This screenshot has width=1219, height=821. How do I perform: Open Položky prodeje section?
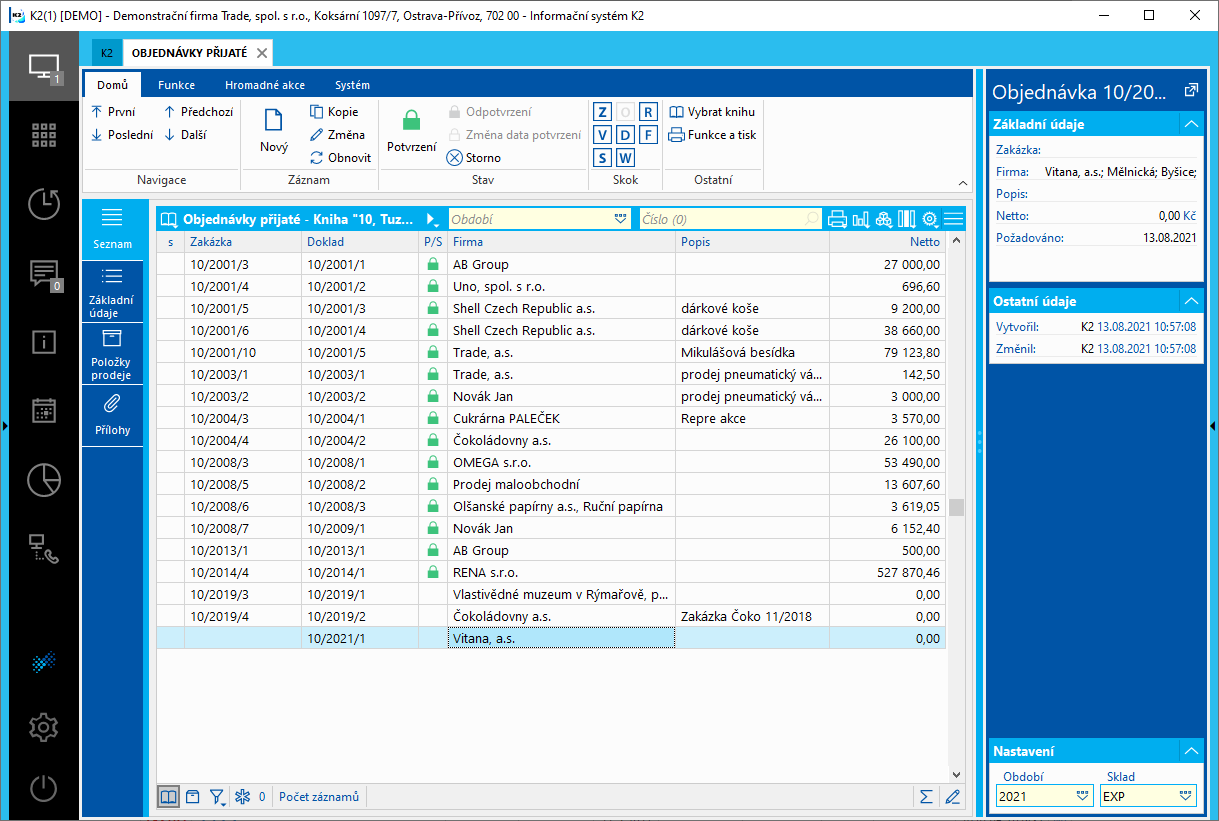click(x=112, y=352)
